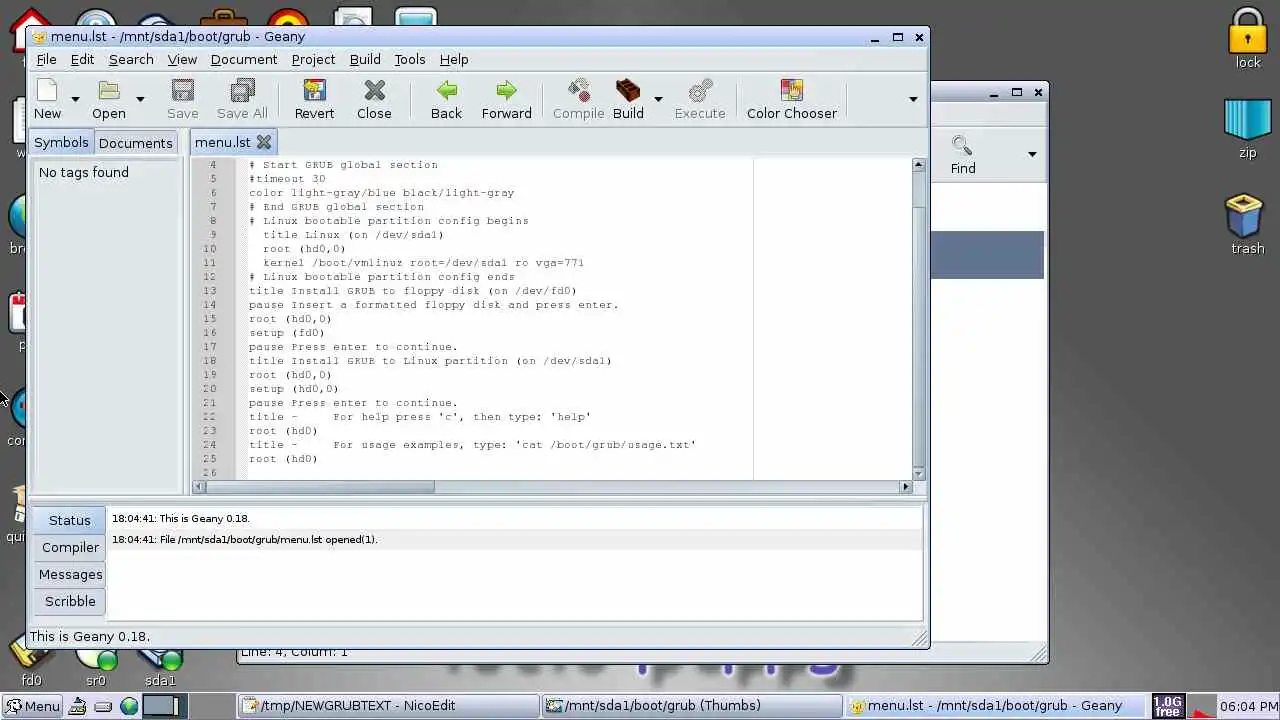Switch to the Messages tab

pos(70,574)
